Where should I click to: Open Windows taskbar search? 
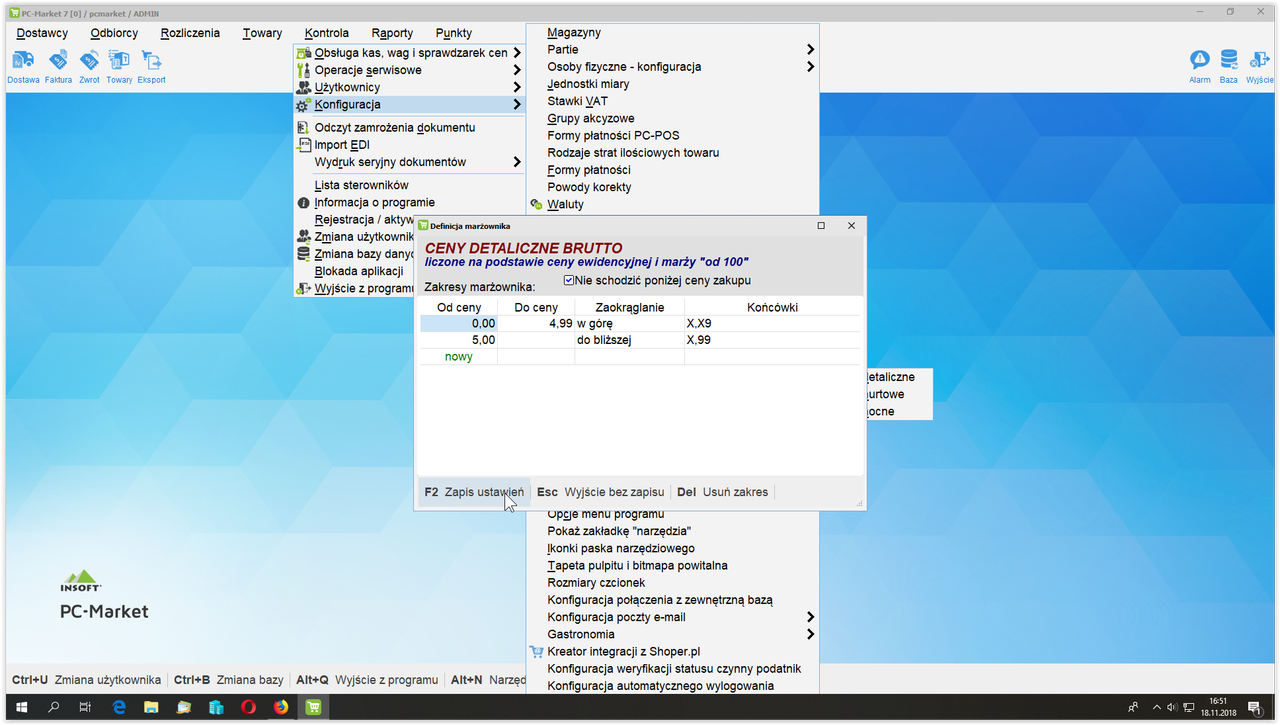54,707
